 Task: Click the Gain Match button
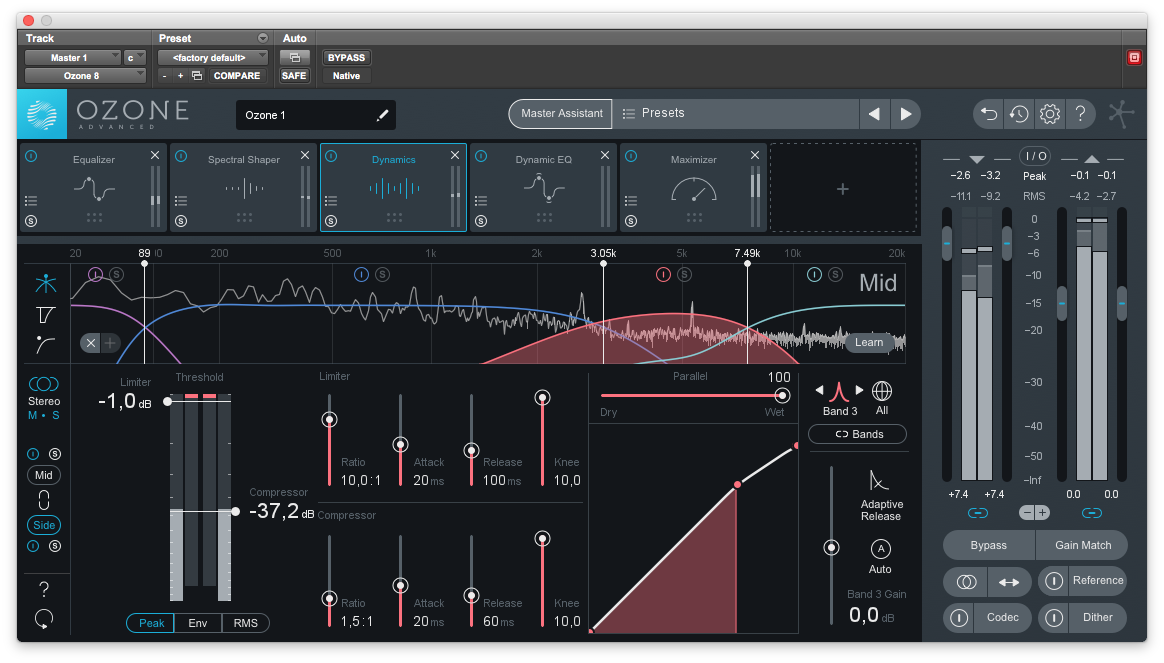(1082, 545)
